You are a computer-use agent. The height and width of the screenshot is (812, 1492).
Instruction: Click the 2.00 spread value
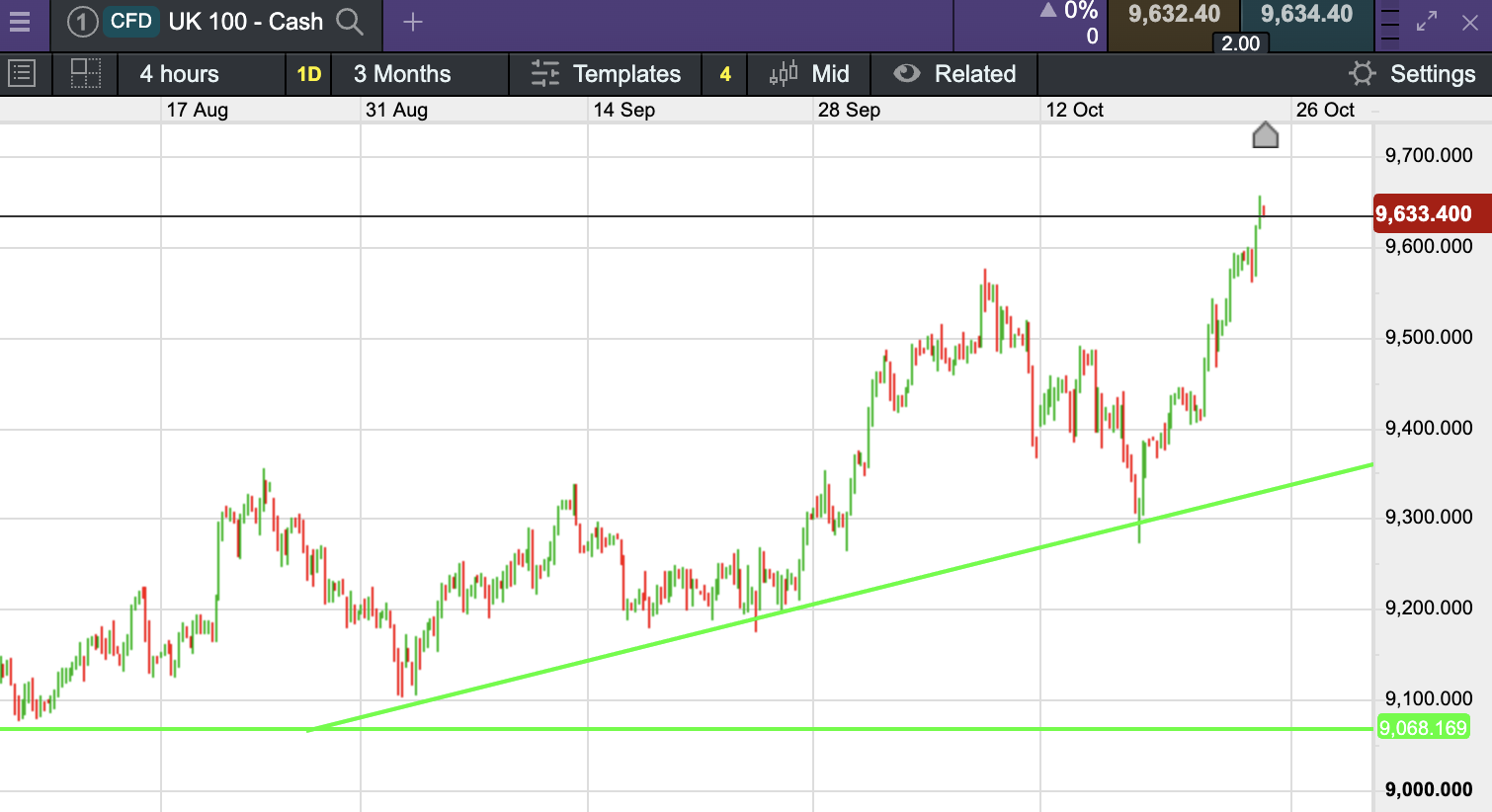coord(1240,43)
